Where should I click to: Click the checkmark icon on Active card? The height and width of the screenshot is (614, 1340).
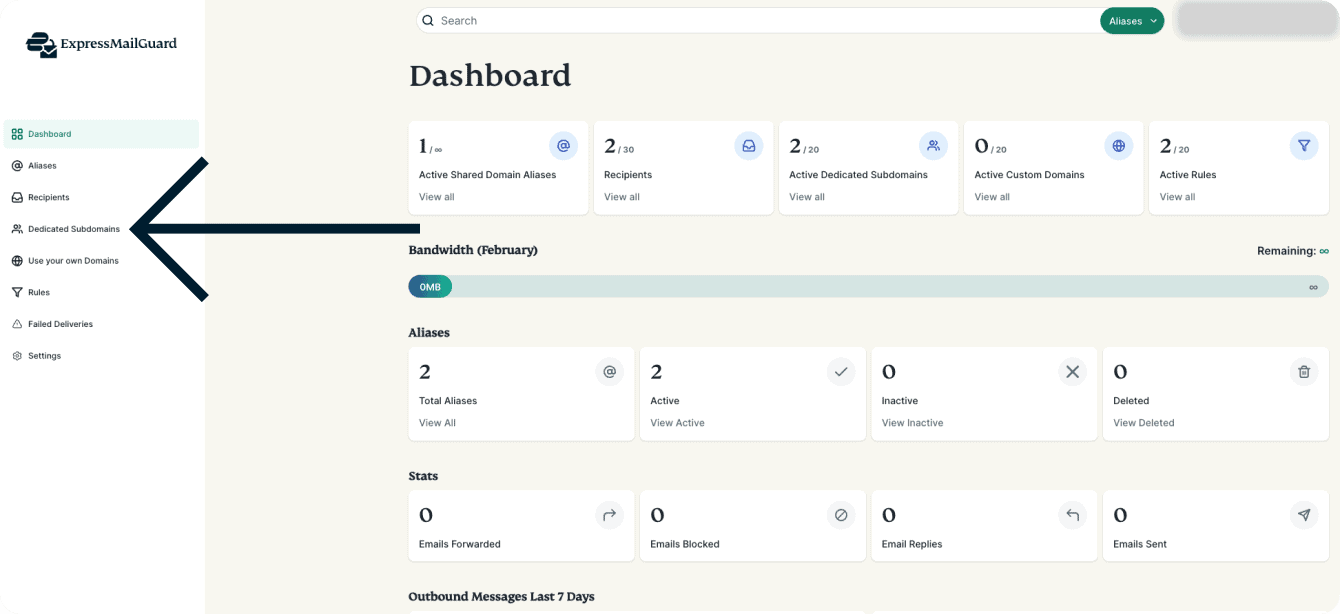tap(841, 372)
